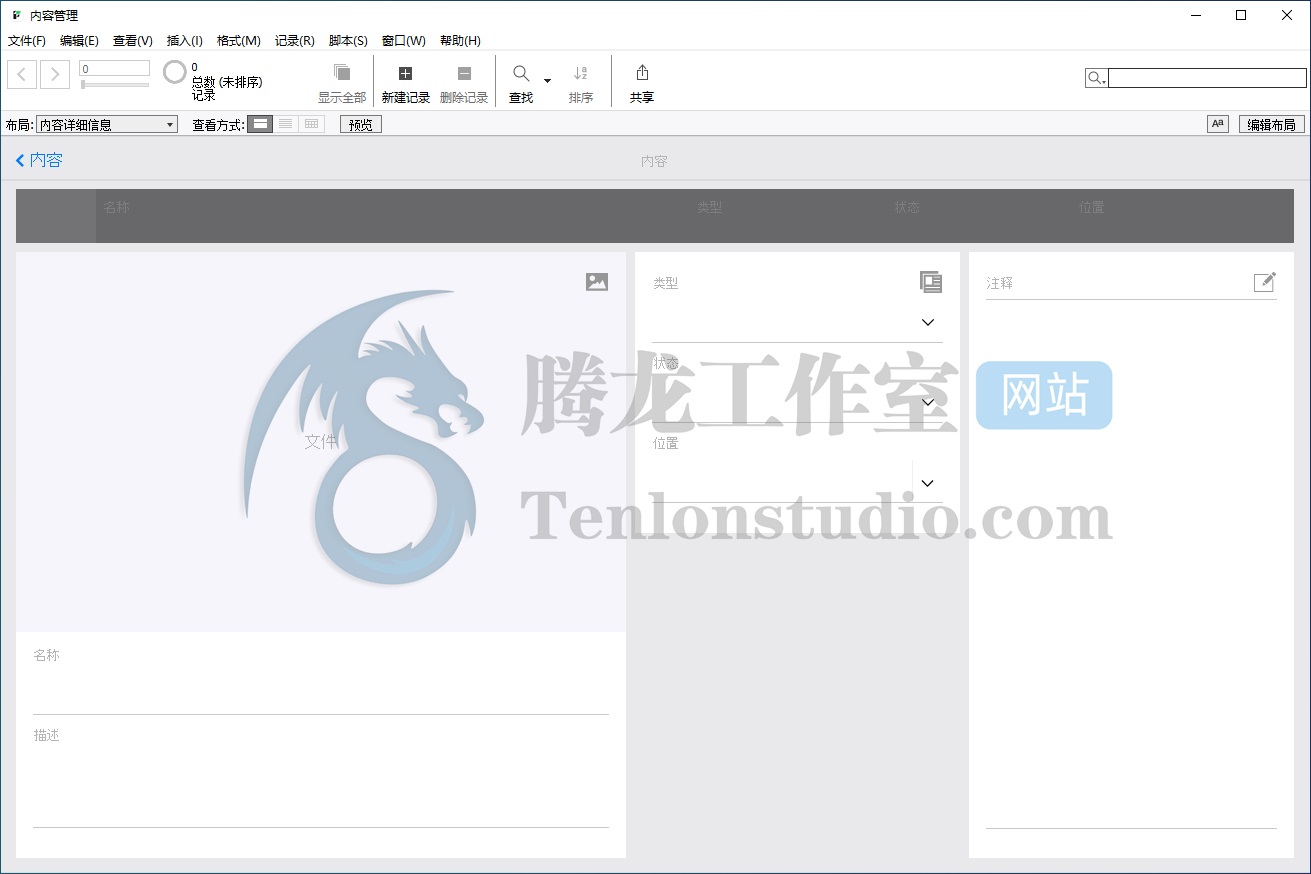Image resolution: width=1311 pixels, height=874 pixels.
Task: Click the Share (共享) icon
Action: click(642, 73)
